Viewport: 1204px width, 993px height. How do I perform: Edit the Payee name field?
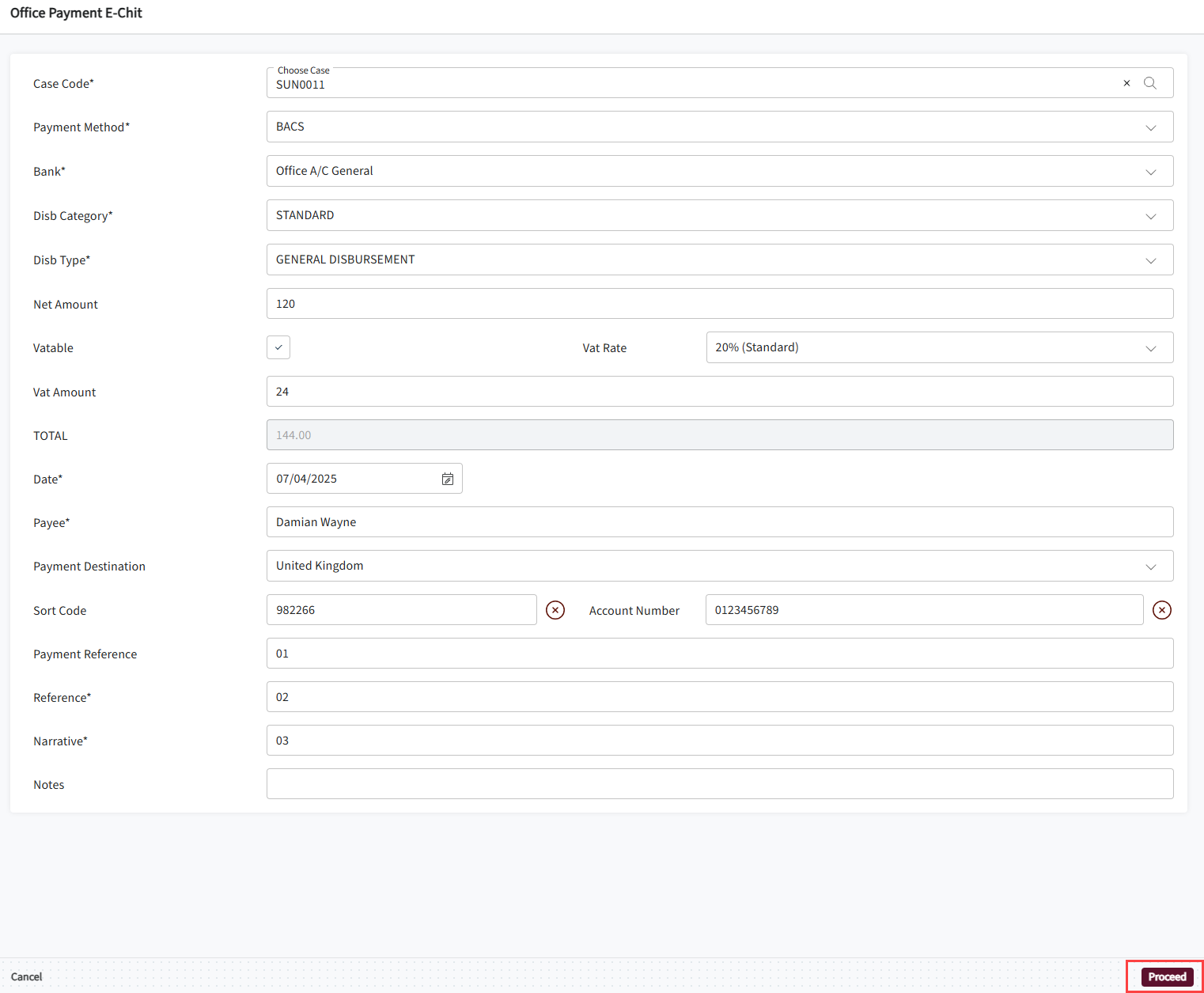(x=720, y=522)
